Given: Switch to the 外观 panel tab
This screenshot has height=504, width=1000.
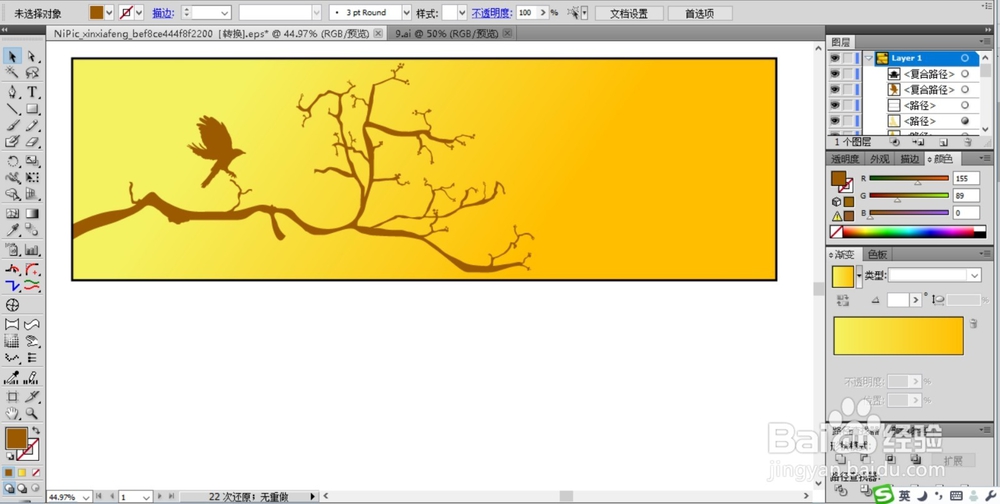Looking at the screenshot, I should [879, 159].
